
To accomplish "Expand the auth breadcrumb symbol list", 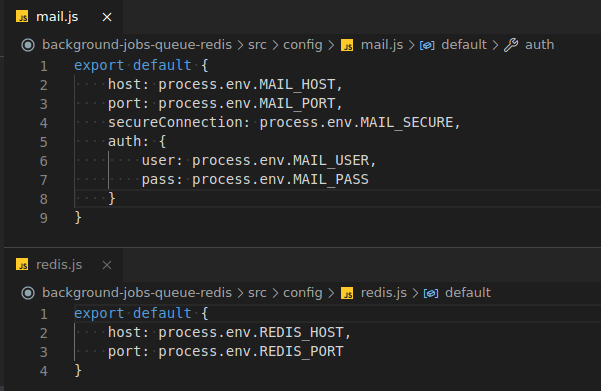I will pyautogui.click(x=539, y=45).
